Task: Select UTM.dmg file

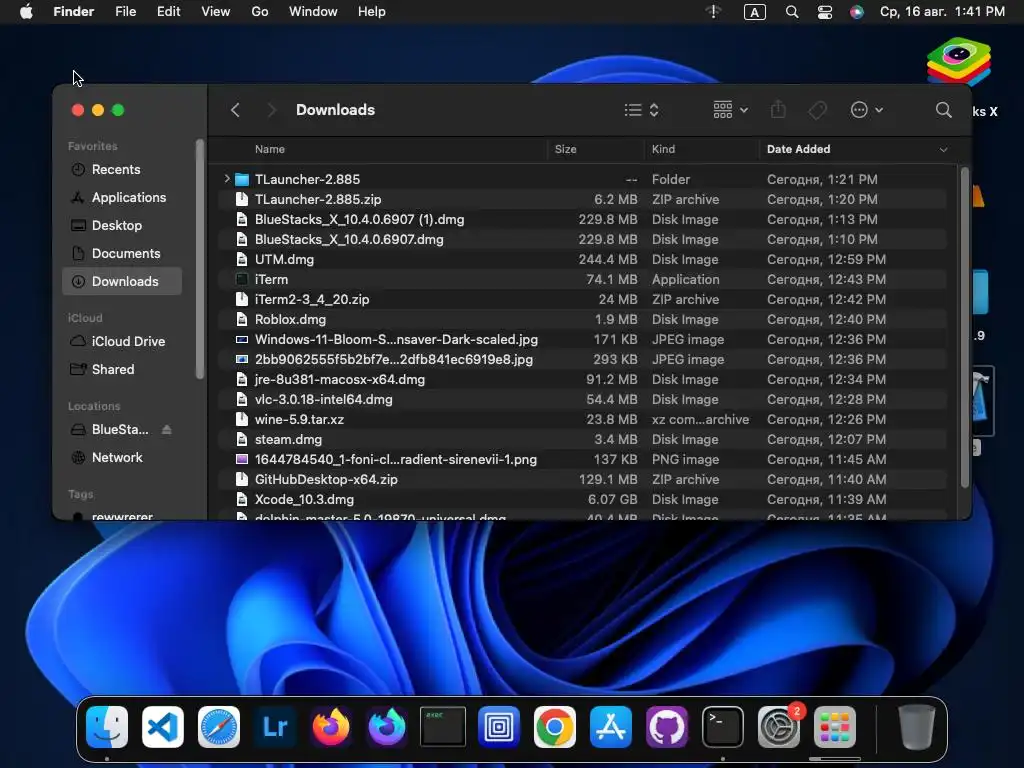Action: coord(583,259)
